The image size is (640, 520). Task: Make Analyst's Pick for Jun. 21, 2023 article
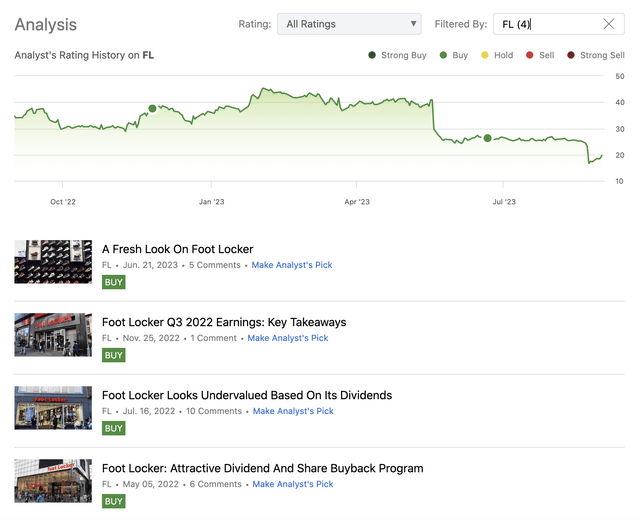292,265
